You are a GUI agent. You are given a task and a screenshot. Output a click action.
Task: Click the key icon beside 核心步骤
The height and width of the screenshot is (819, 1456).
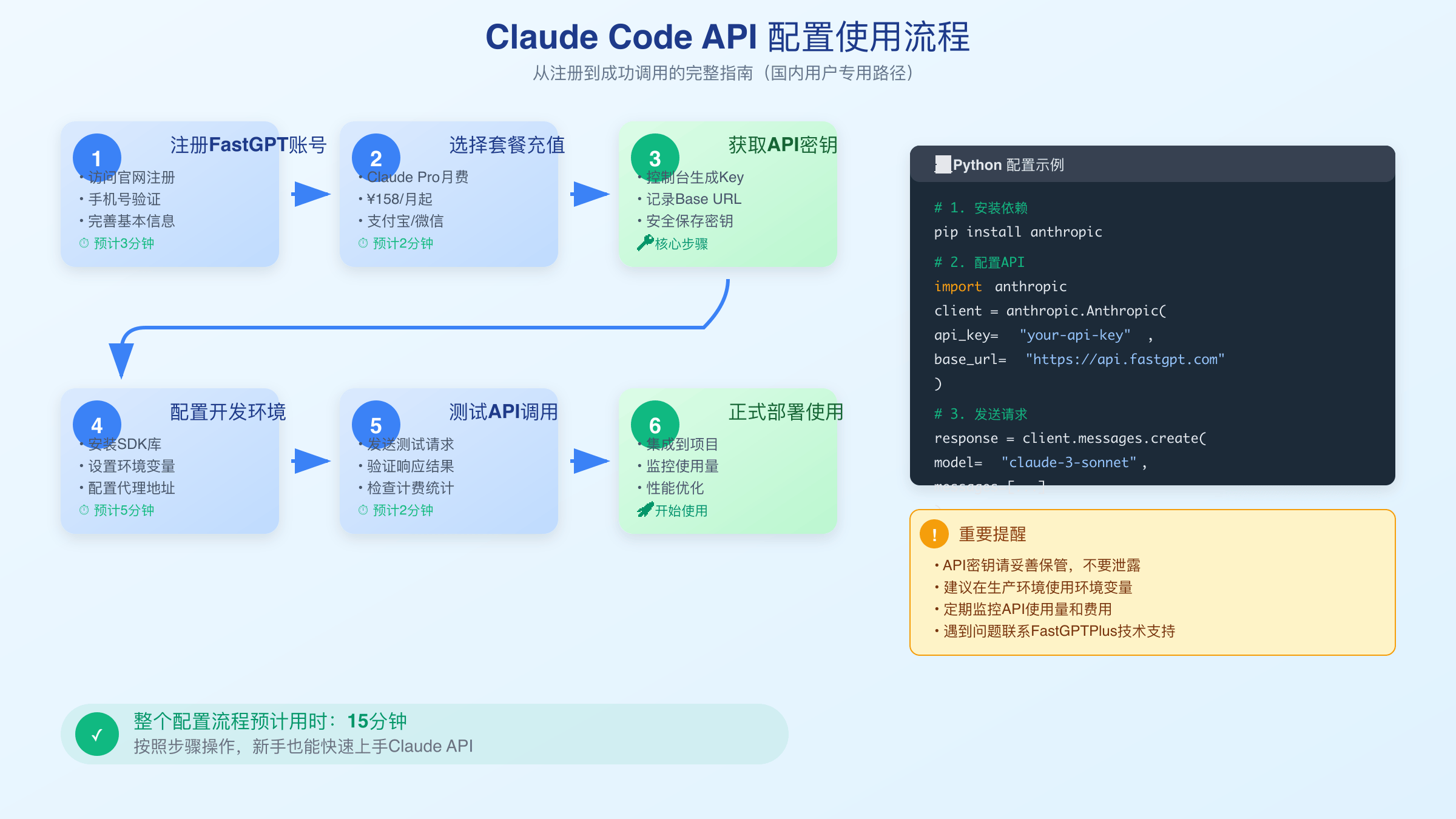[645, 243]
